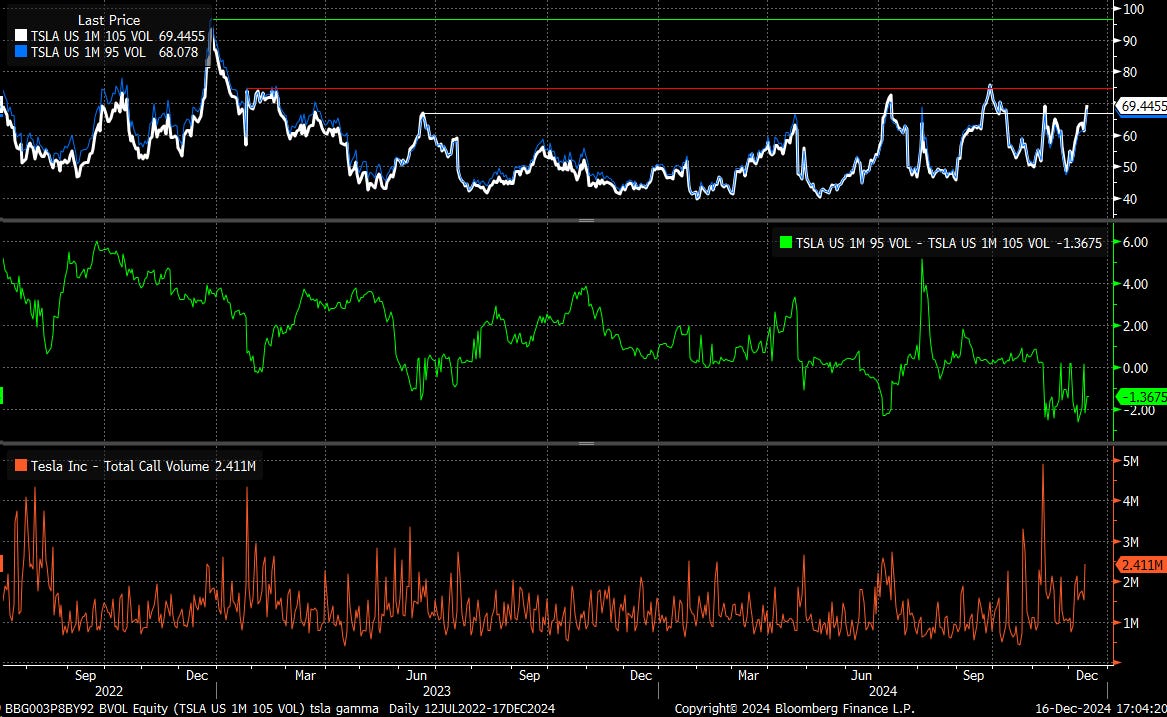Click 'Tesla Inc - Total Call Volume 2.411M' legend
This screenshot has width=1167, height=717.
click(x=143, y=466)
